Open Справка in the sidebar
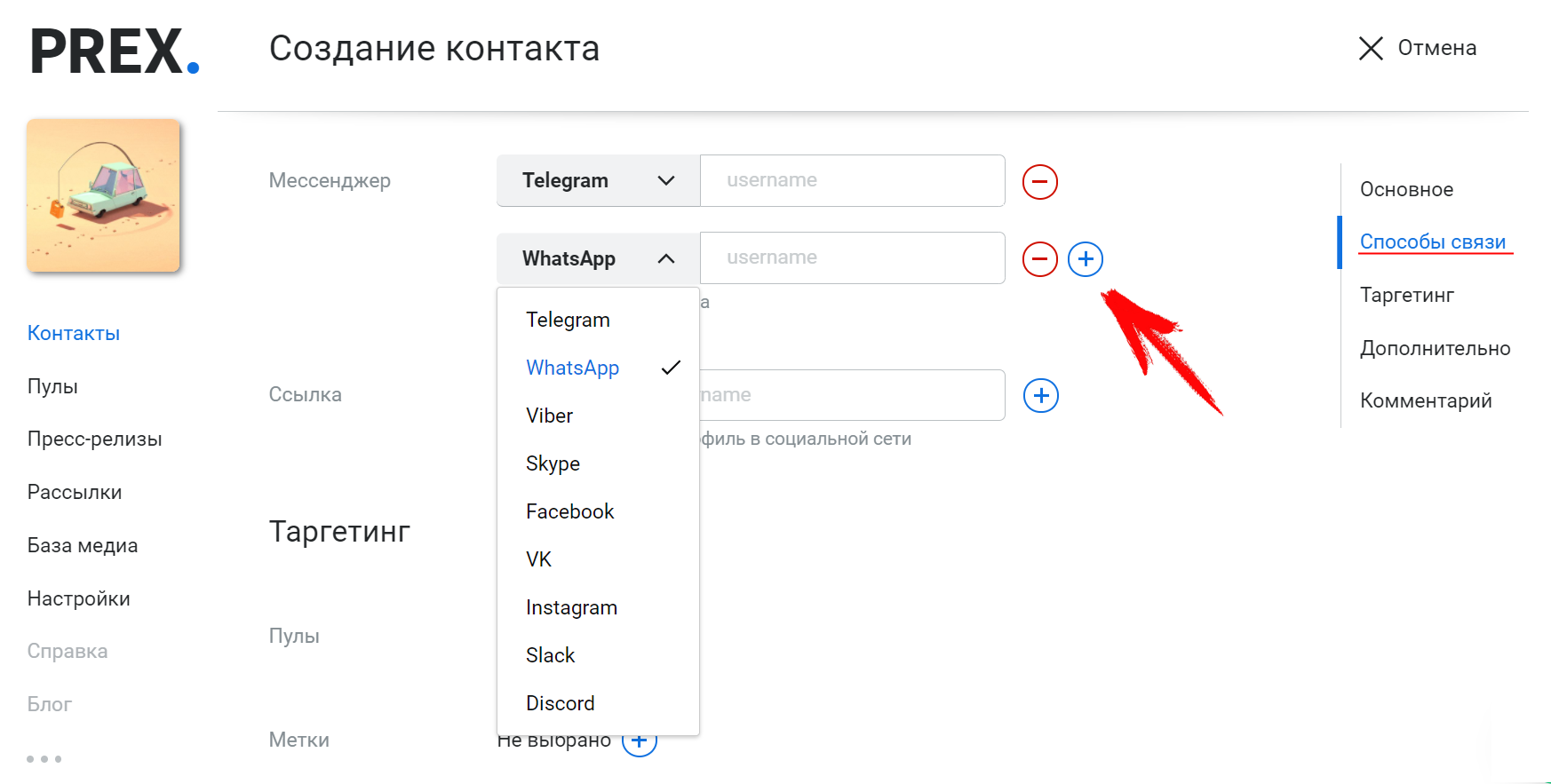 click(x=68, y=651)
